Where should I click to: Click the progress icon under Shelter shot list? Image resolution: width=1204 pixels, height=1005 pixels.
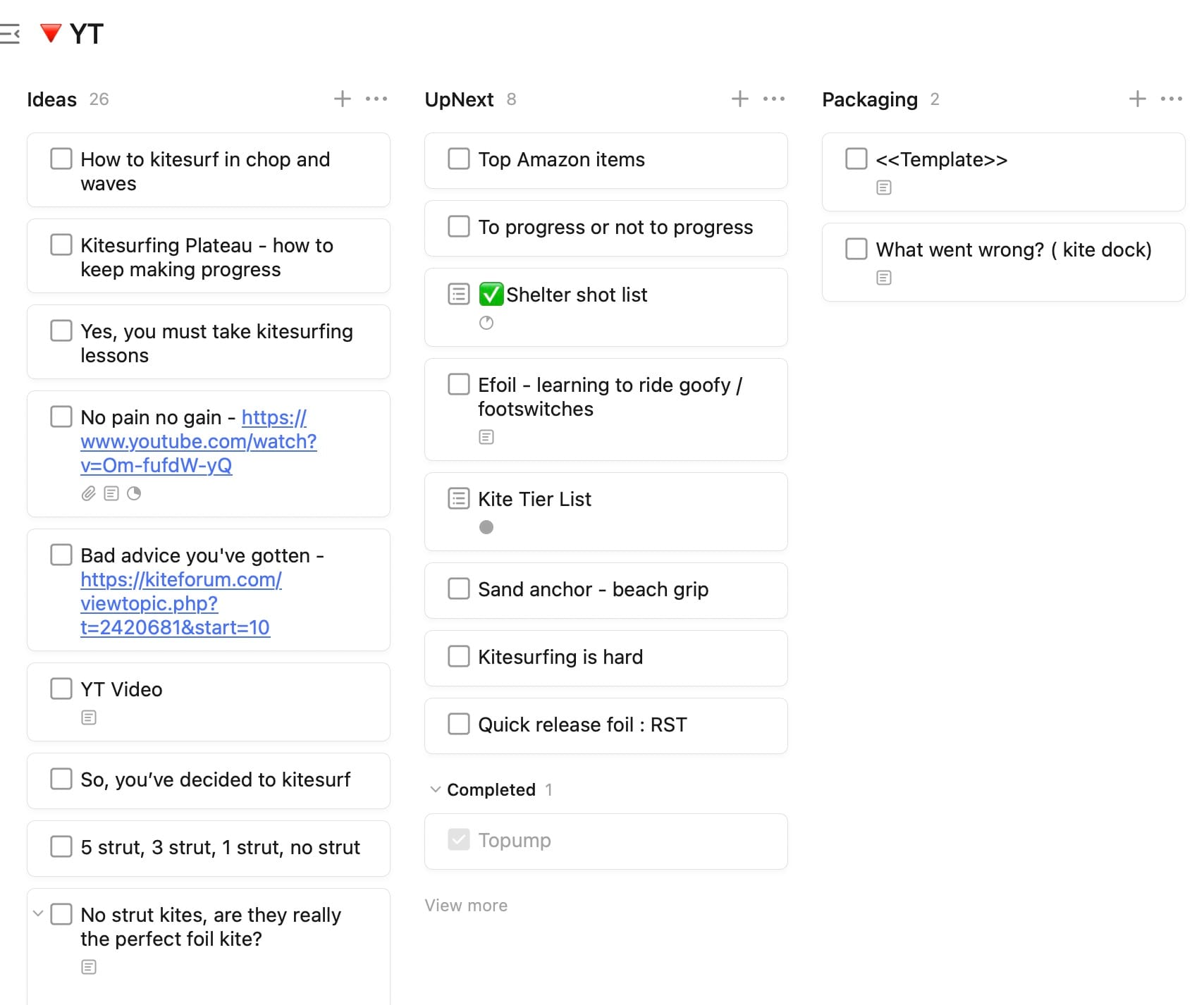[486, 323]
